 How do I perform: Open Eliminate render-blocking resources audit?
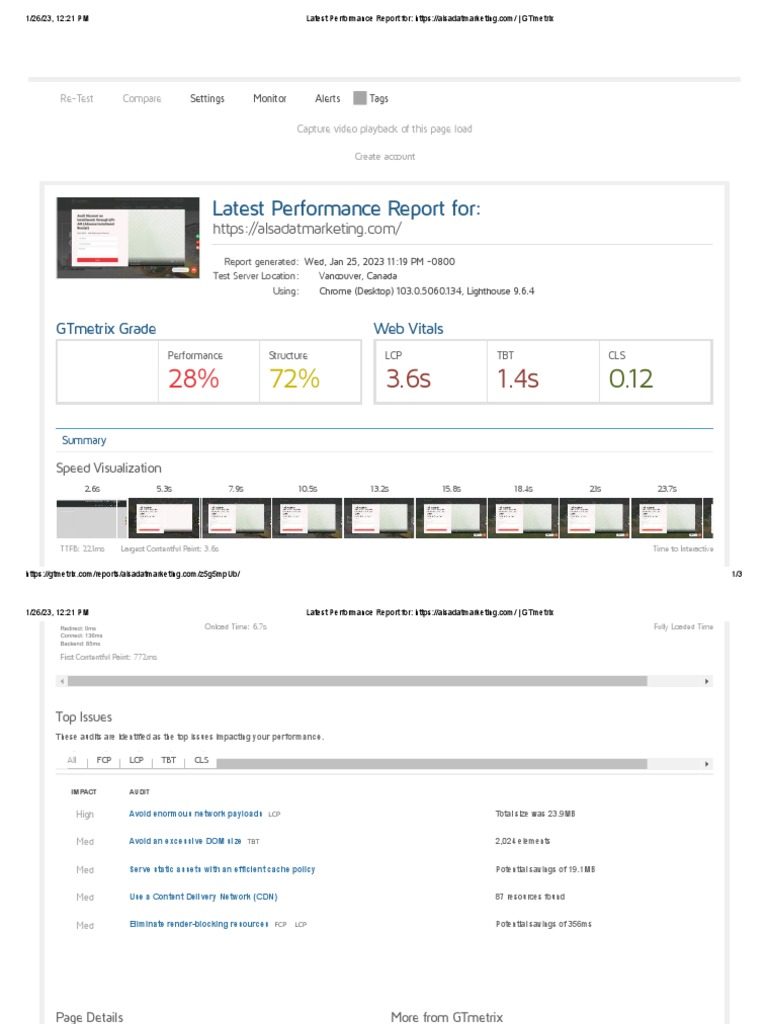[199, 924]
